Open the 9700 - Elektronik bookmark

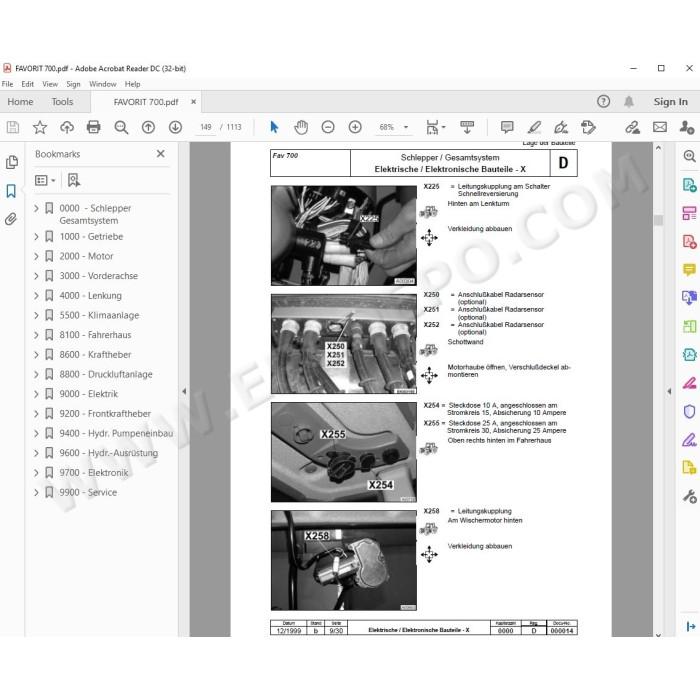(94, 472)
